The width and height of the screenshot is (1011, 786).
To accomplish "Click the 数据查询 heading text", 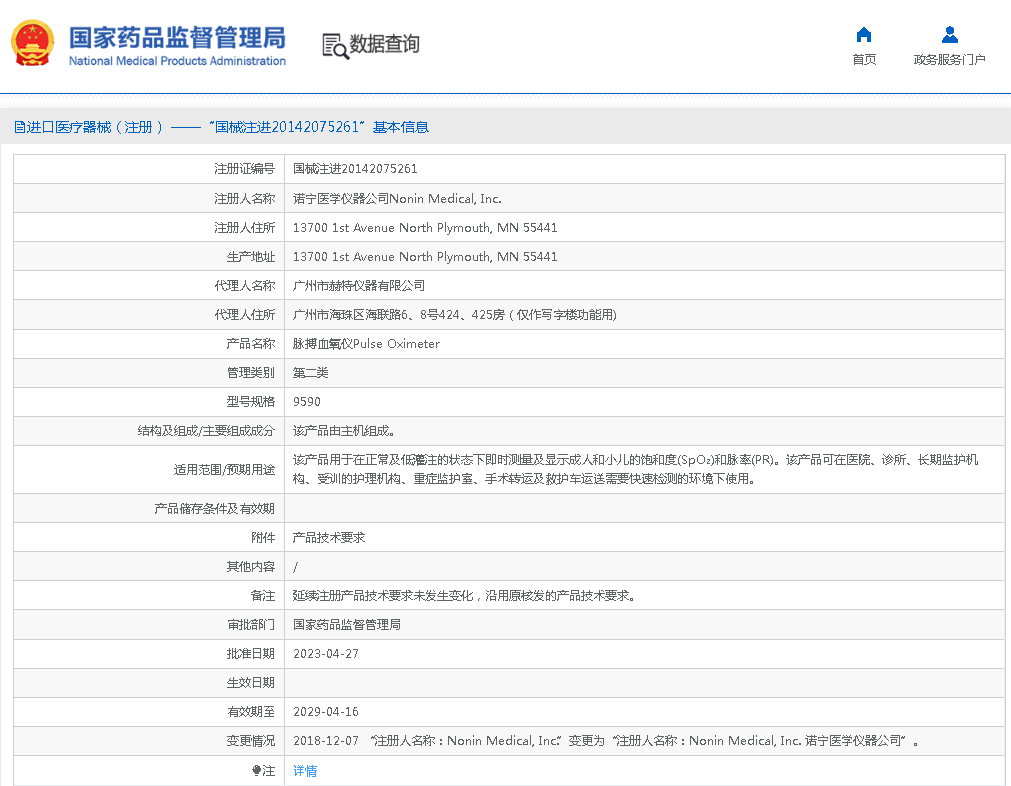I will (384, 45).
